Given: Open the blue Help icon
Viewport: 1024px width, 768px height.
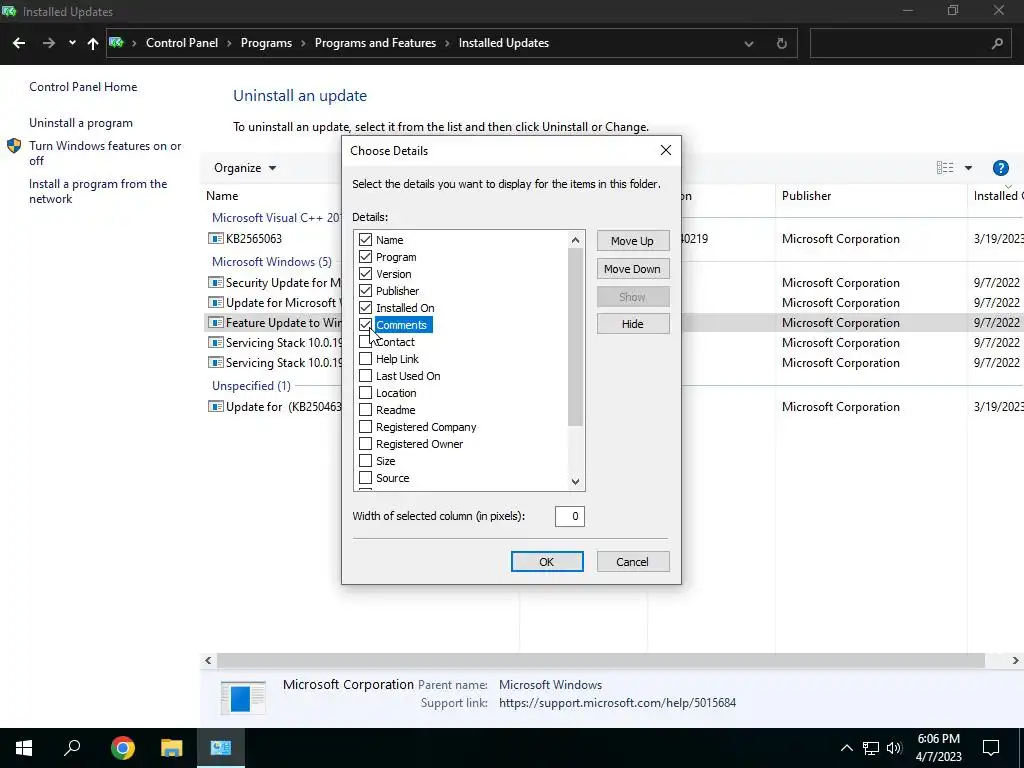Looking at the screenshot, I should click(1000, 168).
